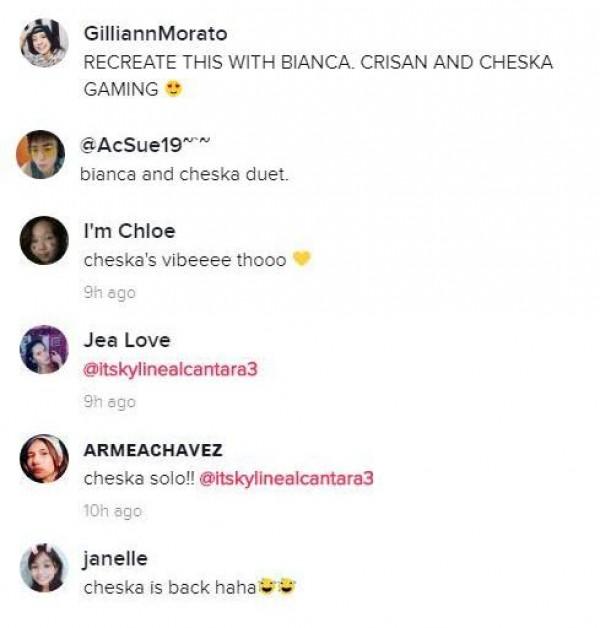The image size is (600, 628).
Task: Click the I'm Chloe username
Action: 129,231
